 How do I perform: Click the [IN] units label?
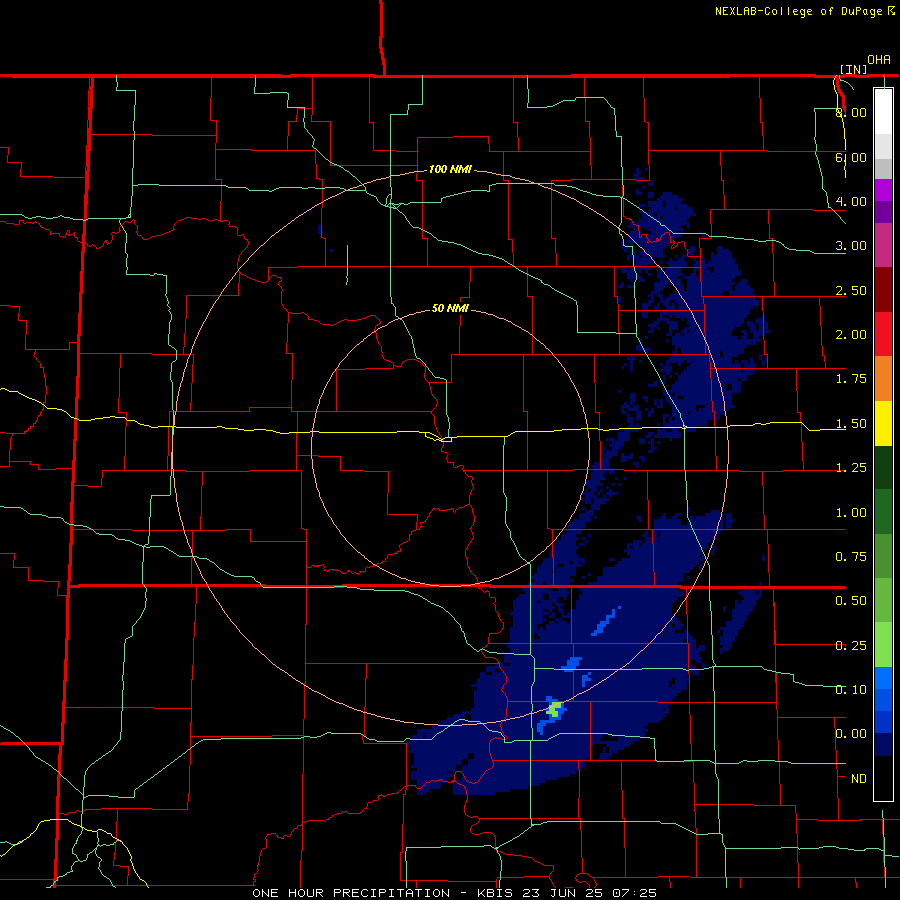click(853, 69)
